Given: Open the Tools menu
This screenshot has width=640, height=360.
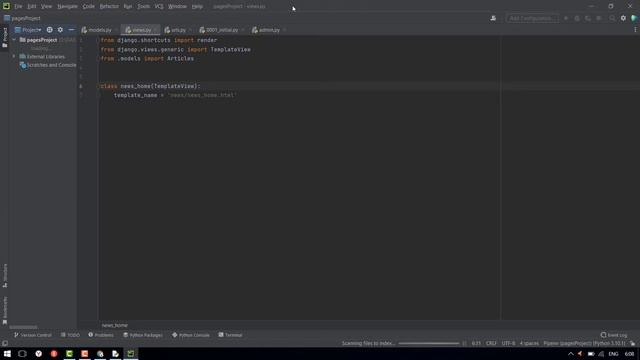Looking at the screenshot, I should (x=143, y=6).
